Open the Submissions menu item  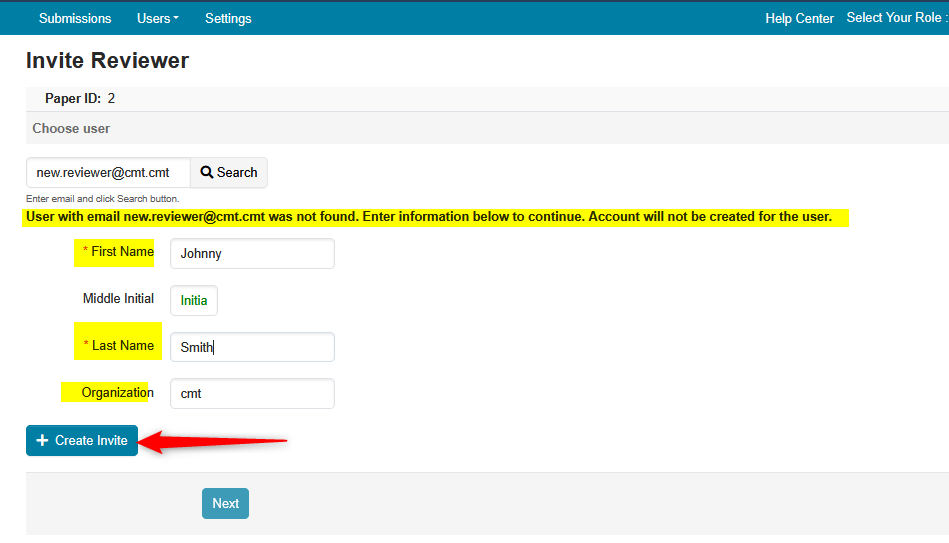[x=75, y=18]
